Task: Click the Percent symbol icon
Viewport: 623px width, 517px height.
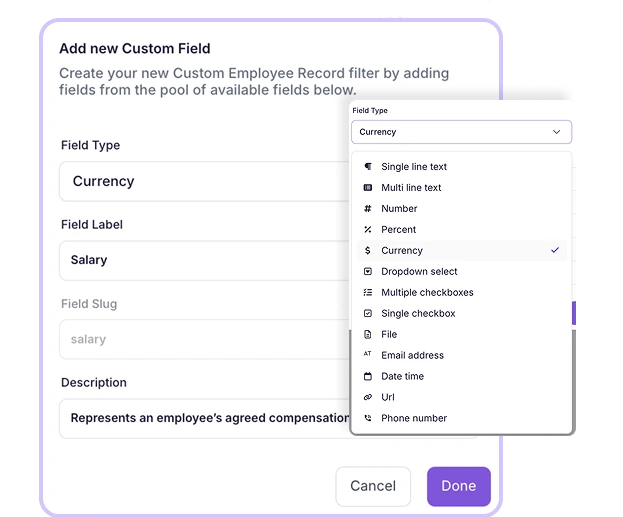Action: click(x=368, y=230)
